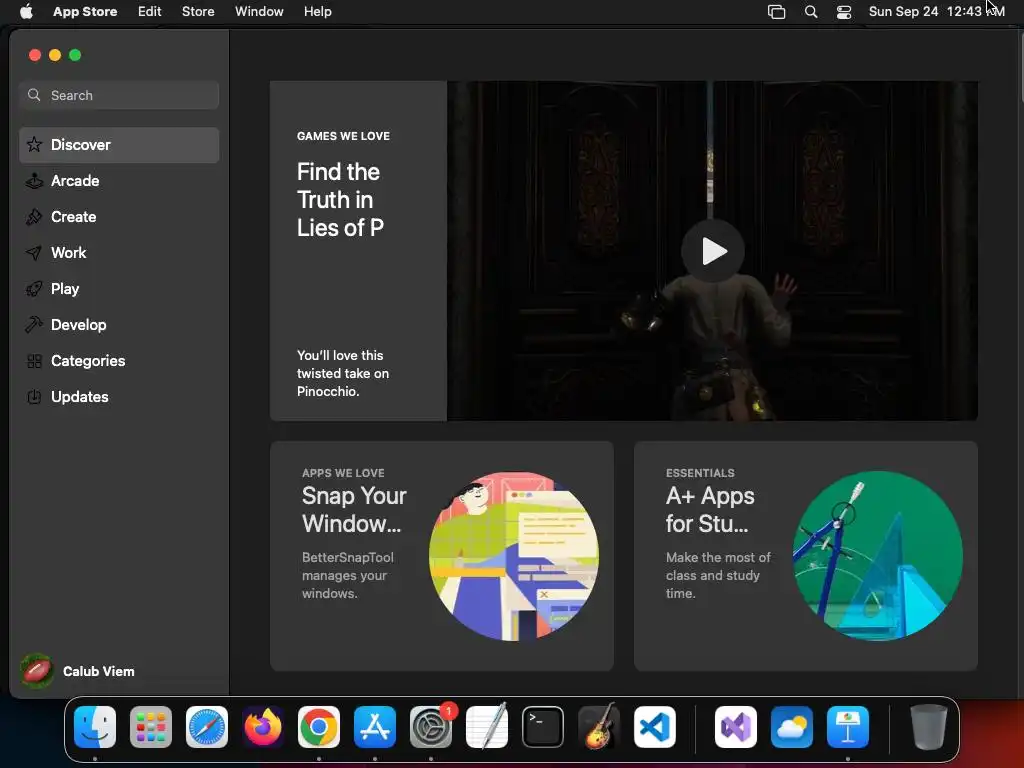Viewport: 1024px width, 768px height.
Task: Open TextEdit from the Dock
Action: pos(487,727)
